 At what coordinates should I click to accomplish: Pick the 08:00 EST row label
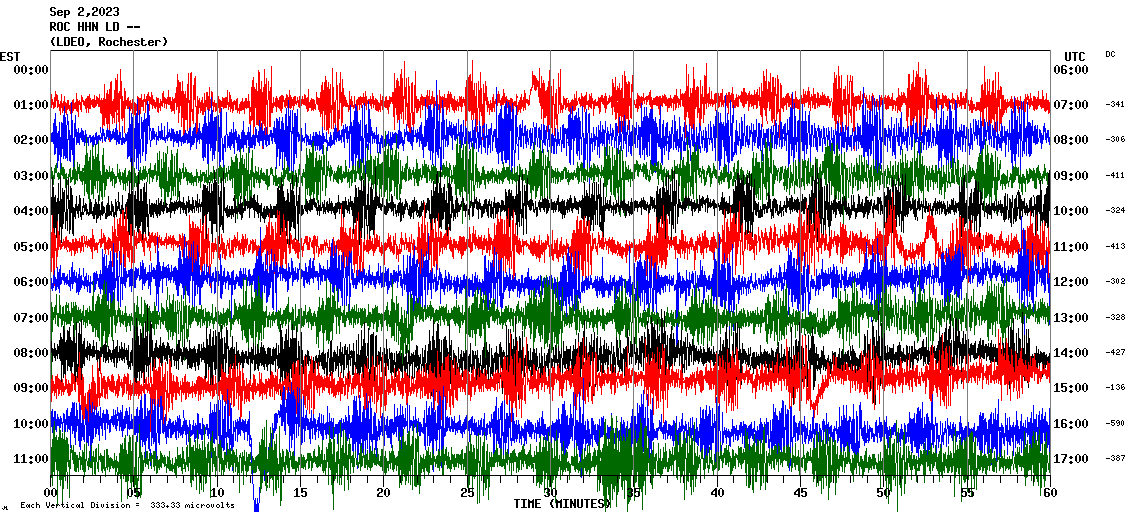tap(31, 353)
